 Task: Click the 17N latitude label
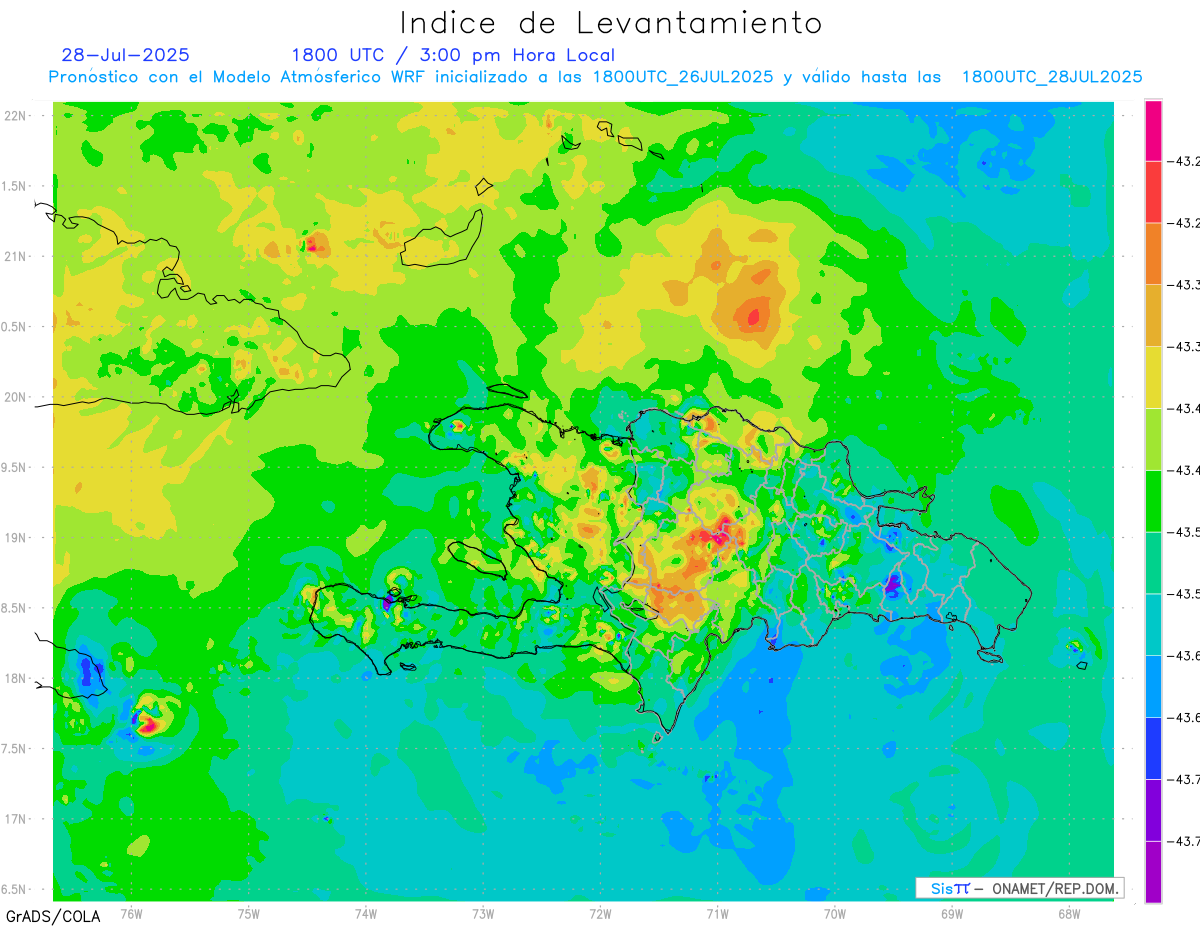pos(17,819)
